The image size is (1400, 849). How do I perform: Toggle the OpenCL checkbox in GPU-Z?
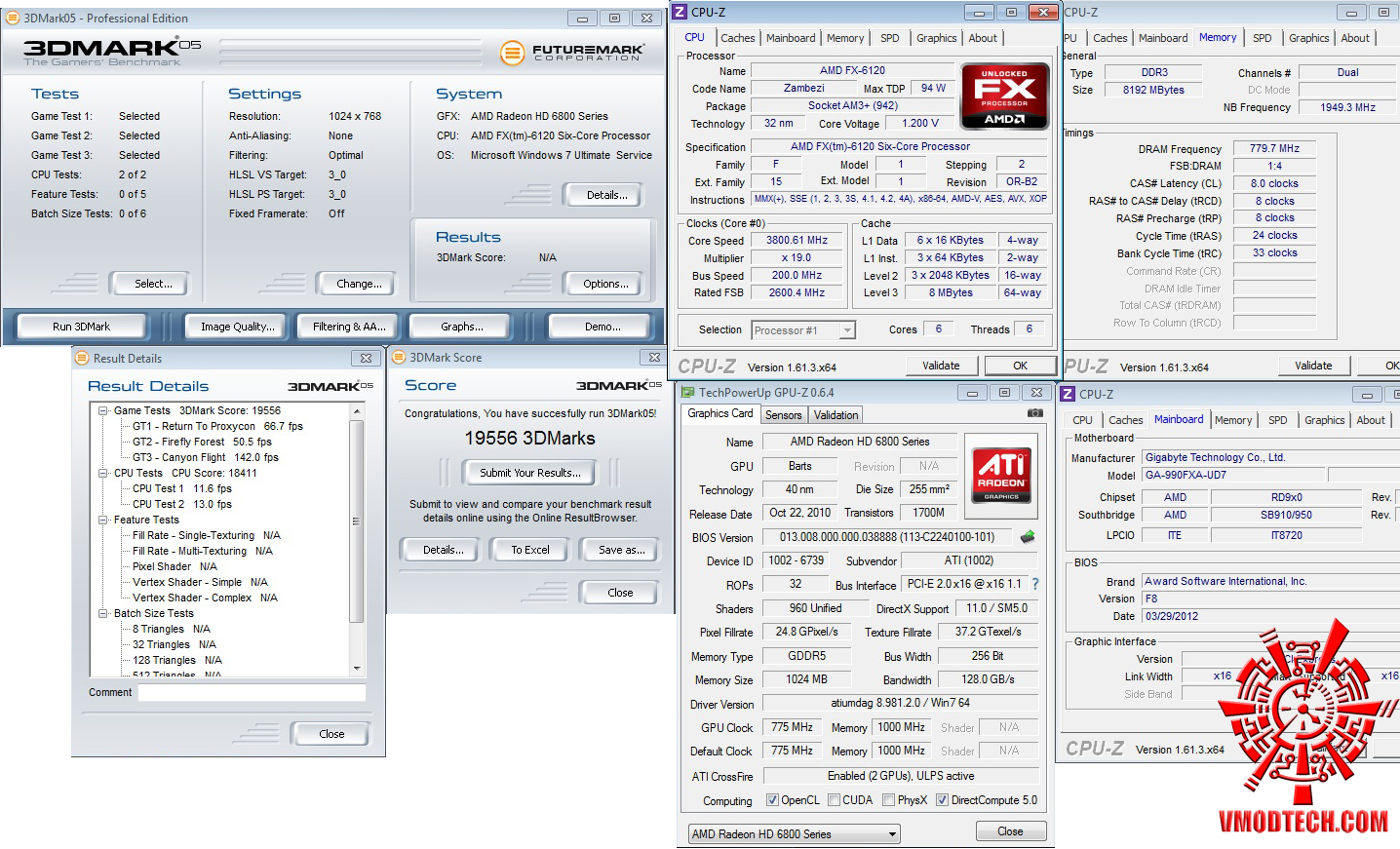click(772, 800)
